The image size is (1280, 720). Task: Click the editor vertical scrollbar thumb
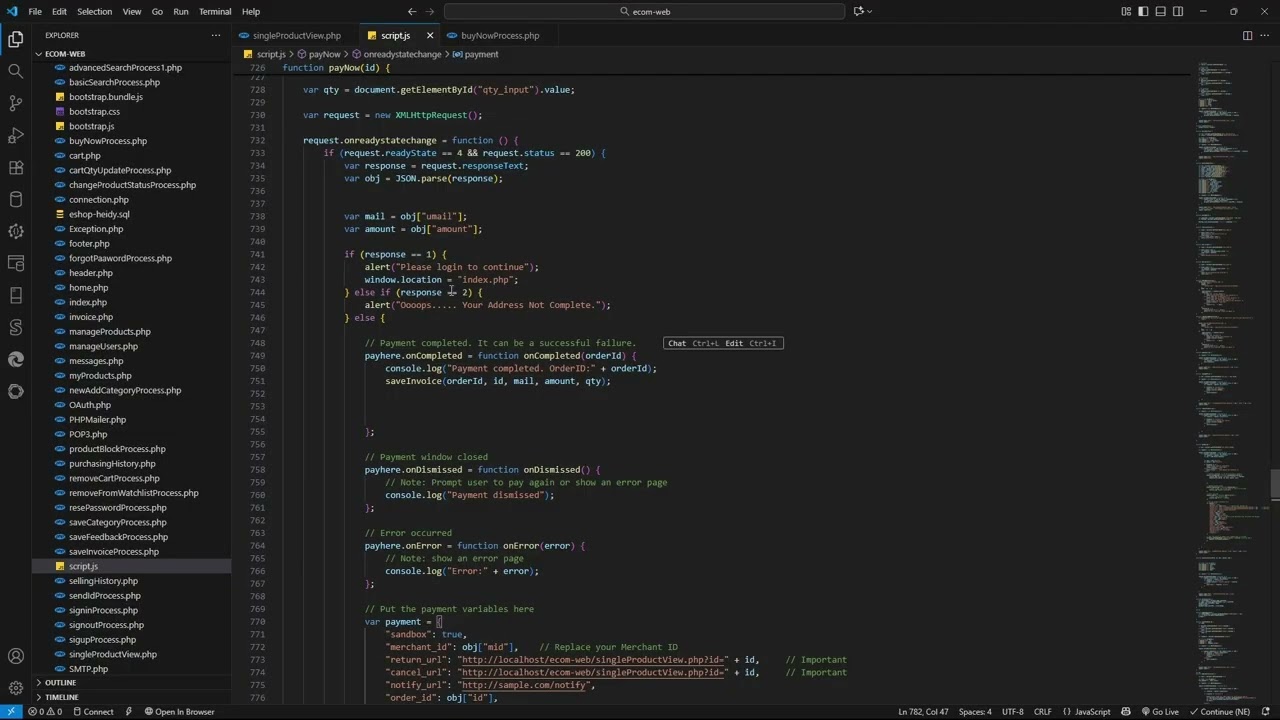[1275, 483]
